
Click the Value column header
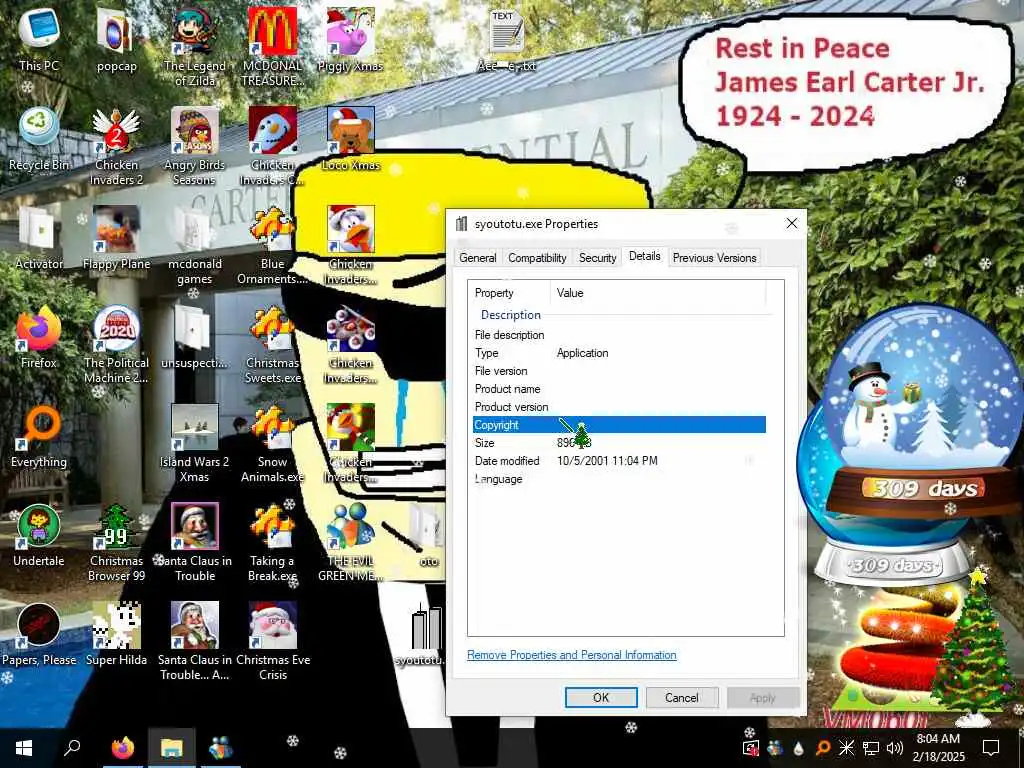click(659, 293)
